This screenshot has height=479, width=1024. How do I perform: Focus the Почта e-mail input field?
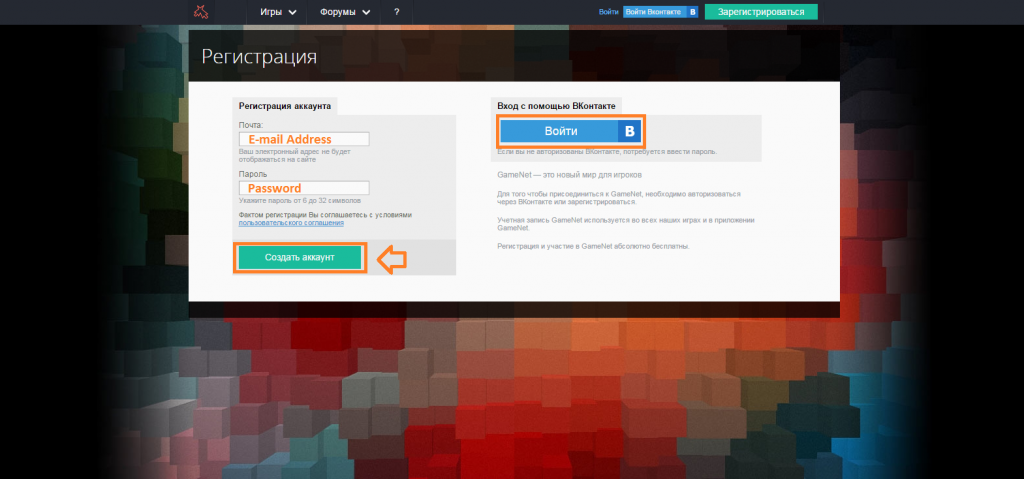[x=304, y=139]
